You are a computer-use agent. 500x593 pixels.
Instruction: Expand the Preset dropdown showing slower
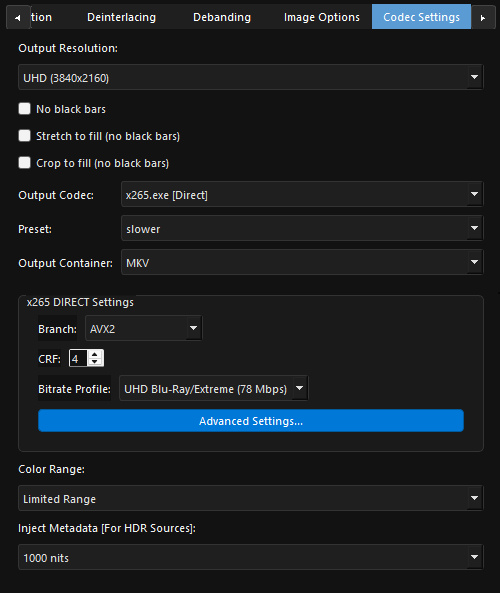tap(302, 228)
